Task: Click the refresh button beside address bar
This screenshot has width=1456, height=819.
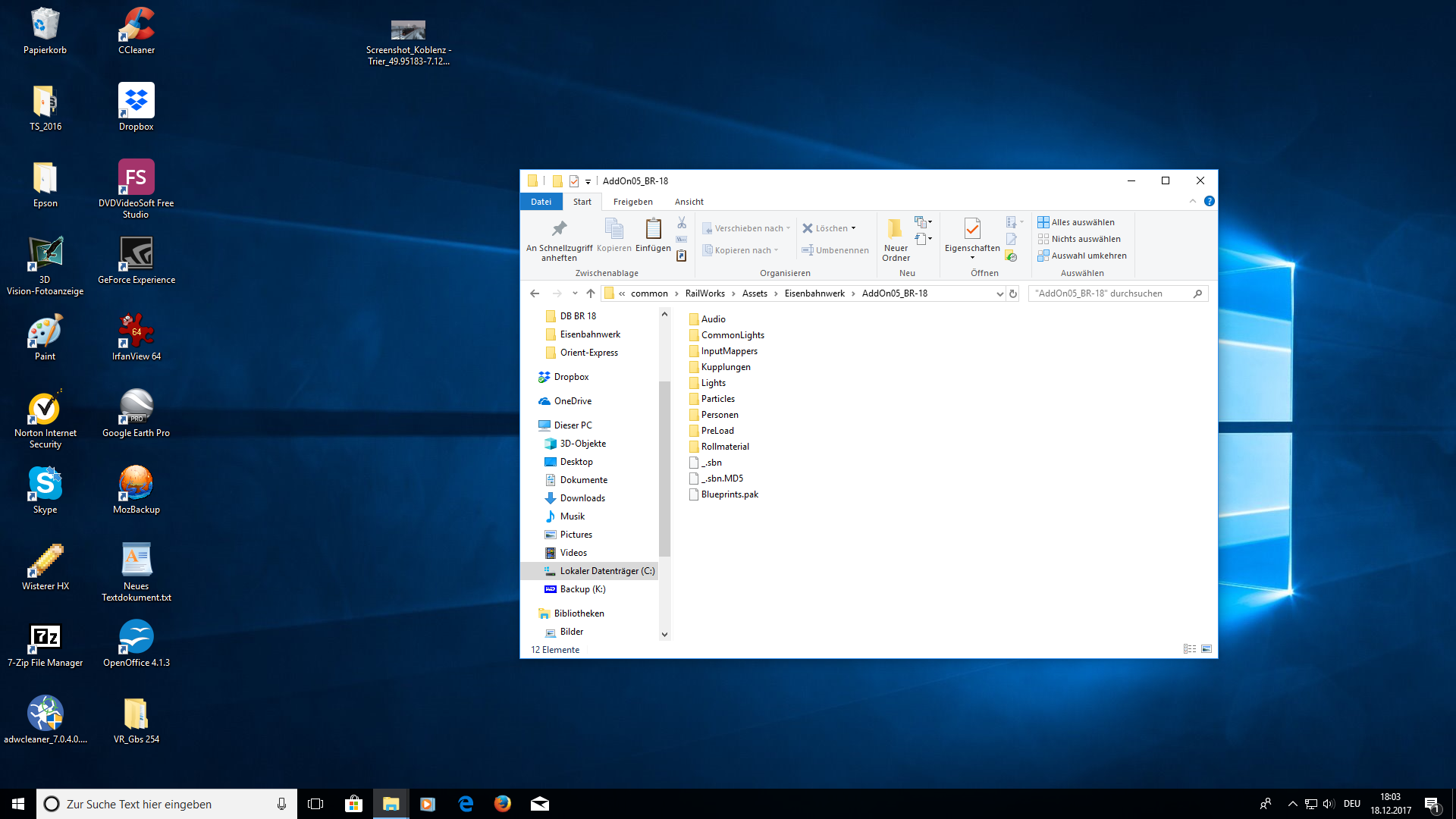Action: pyautogui.click(x=1013, y=293)
